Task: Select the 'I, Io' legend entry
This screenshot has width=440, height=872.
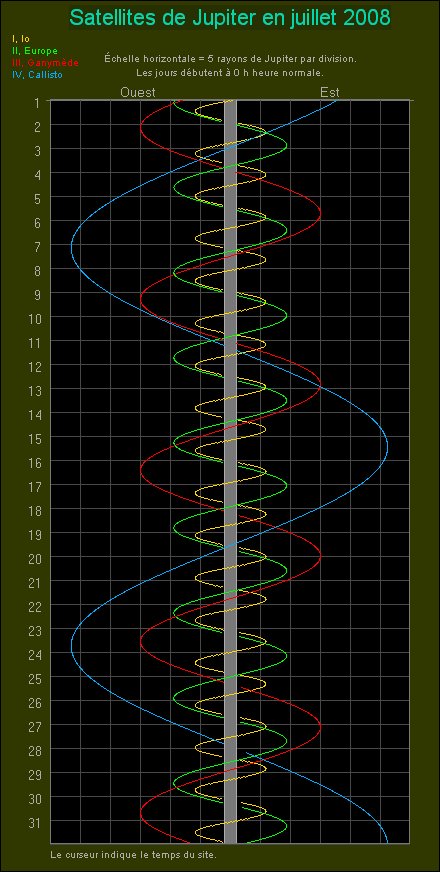Action: coord(21,39)
